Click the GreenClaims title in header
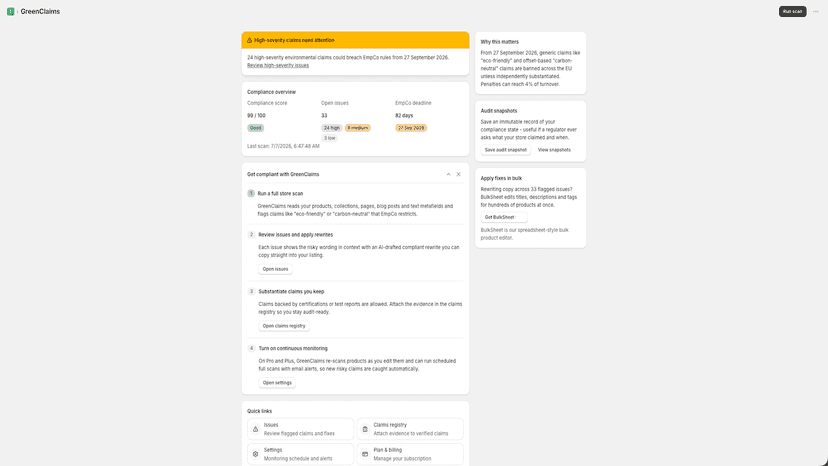Image resolution: width=828 pixels, height=466 pixels. [x=40, y=11]
